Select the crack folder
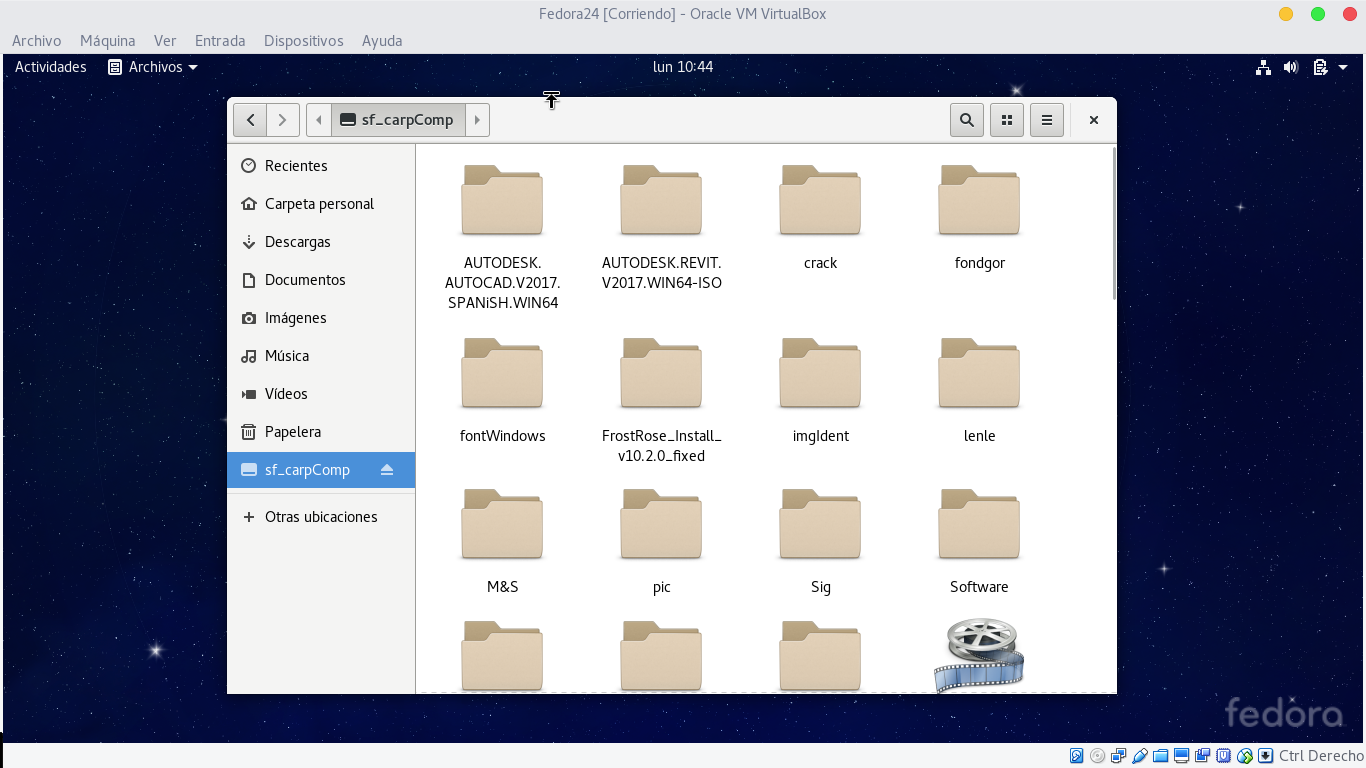This screenshot has width=1366, height=768. [x=820, y=218]
